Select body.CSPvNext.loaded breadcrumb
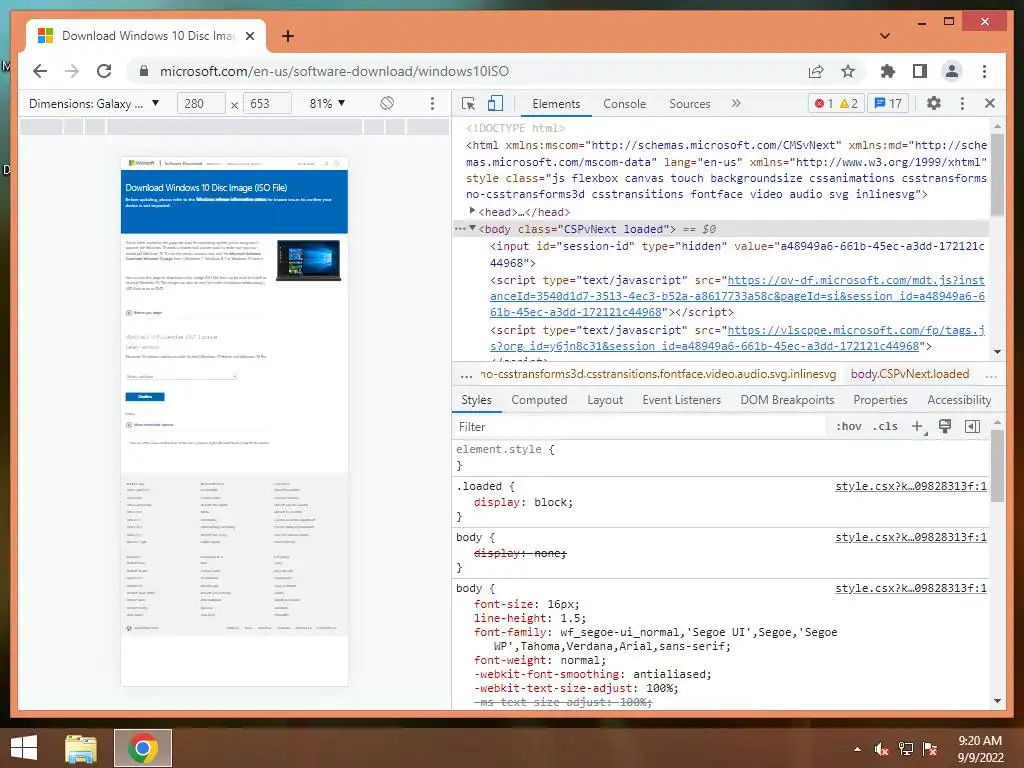 coord(910,374)
